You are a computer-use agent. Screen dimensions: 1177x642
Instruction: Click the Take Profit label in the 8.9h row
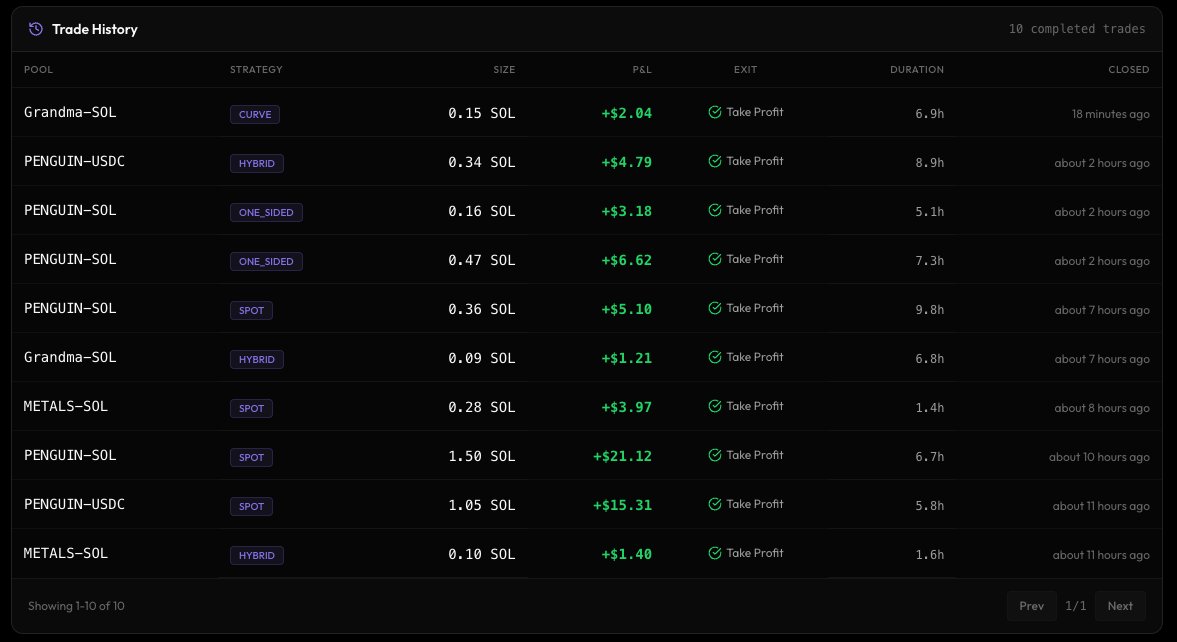click(754, 161)
